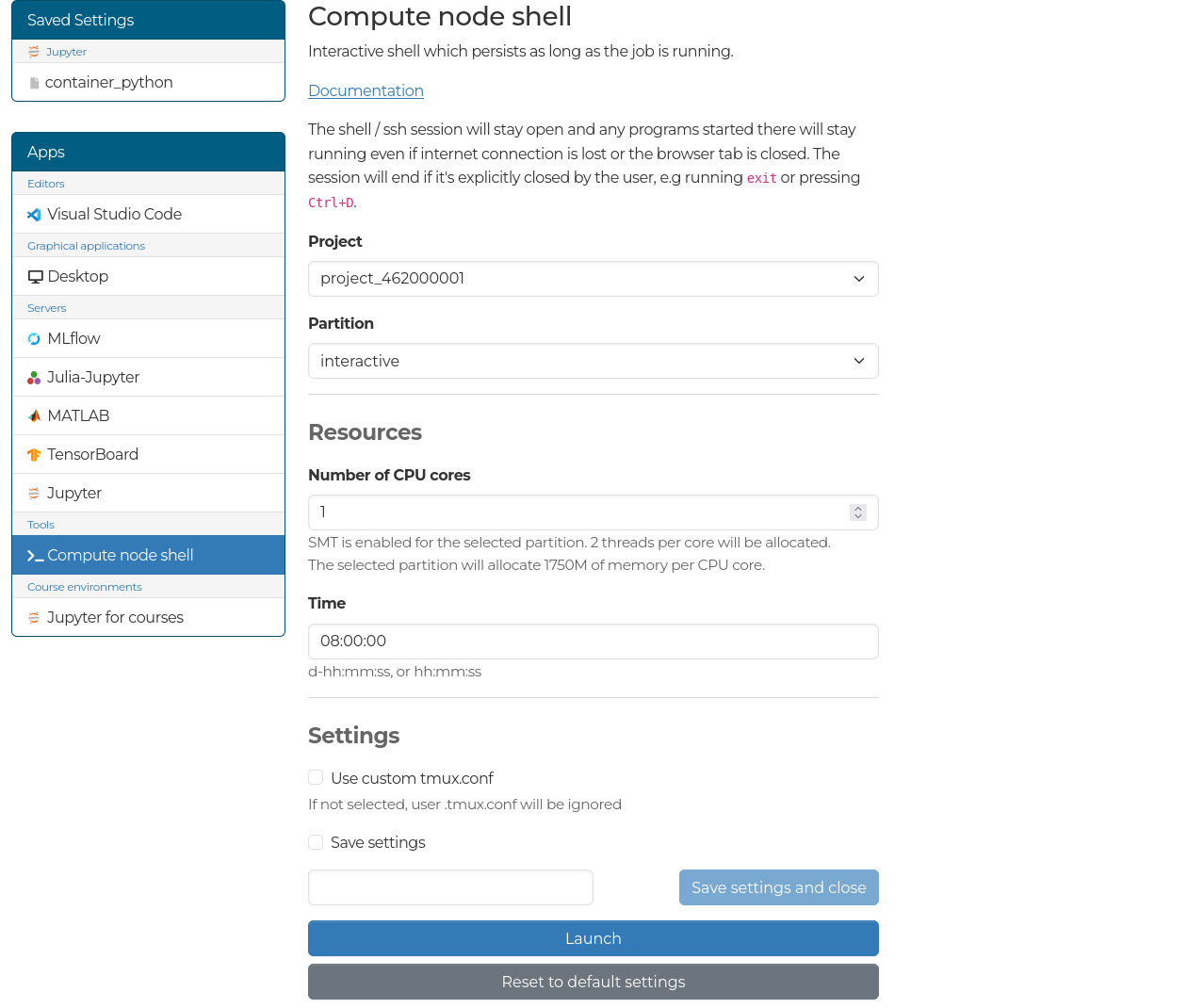Open Desktop via its monitor icon
Screen dimensions: 1187x1008
(x=34, y=276)
